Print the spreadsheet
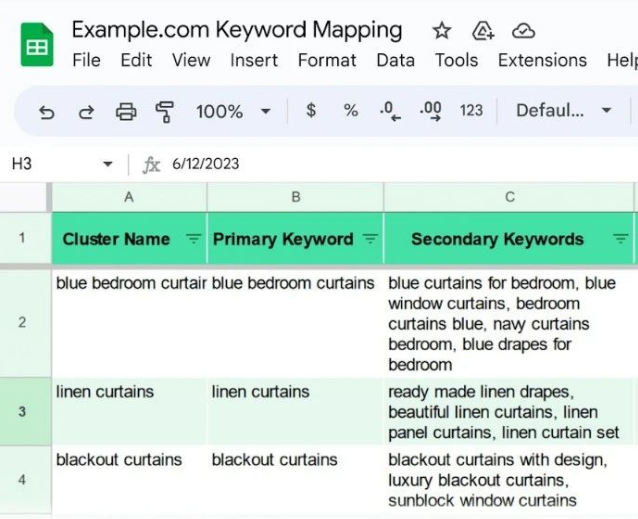This screenshot has width=638, height=519. [126, 111]
